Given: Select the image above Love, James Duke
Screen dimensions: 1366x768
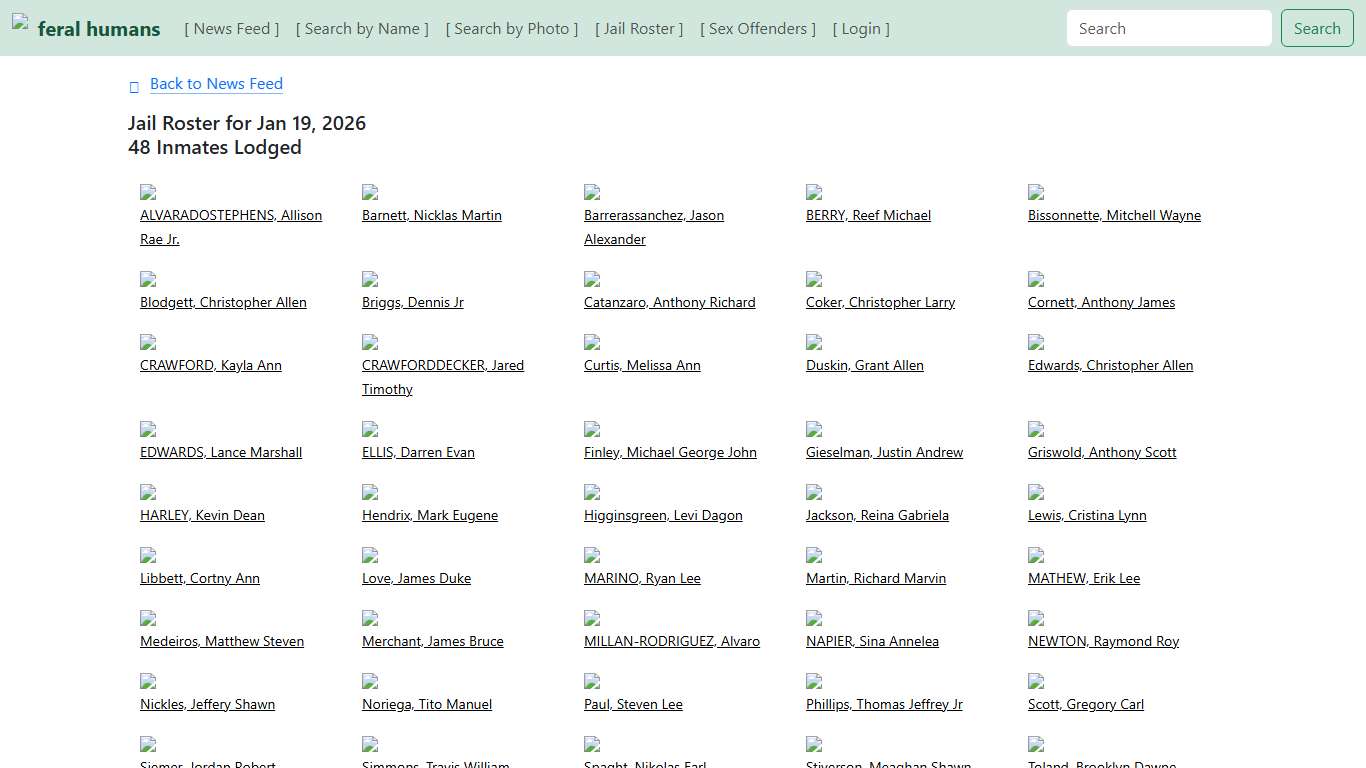Looking at the screenshot, I should point(370,555).
